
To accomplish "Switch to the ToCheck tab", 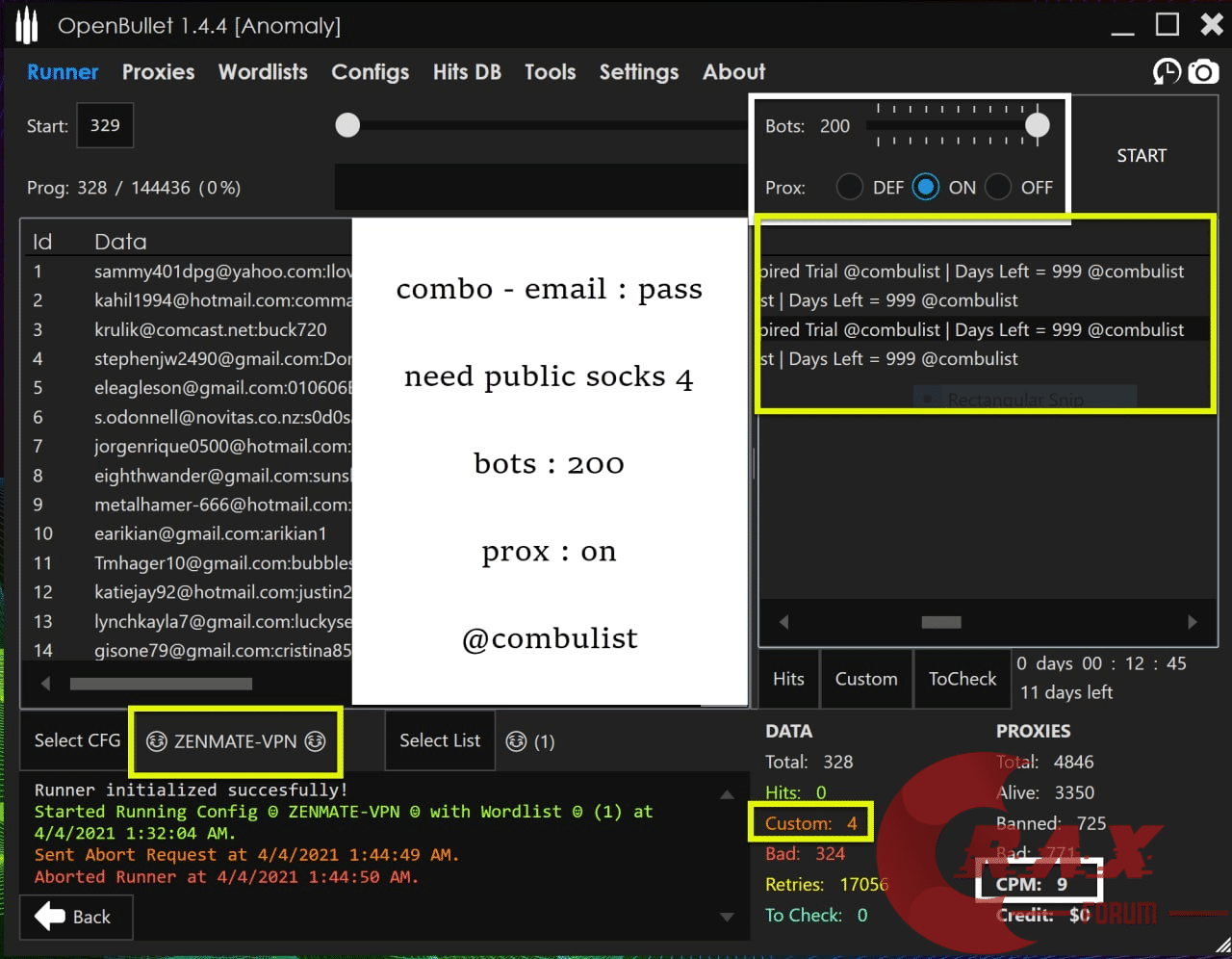I will [962, 679].
